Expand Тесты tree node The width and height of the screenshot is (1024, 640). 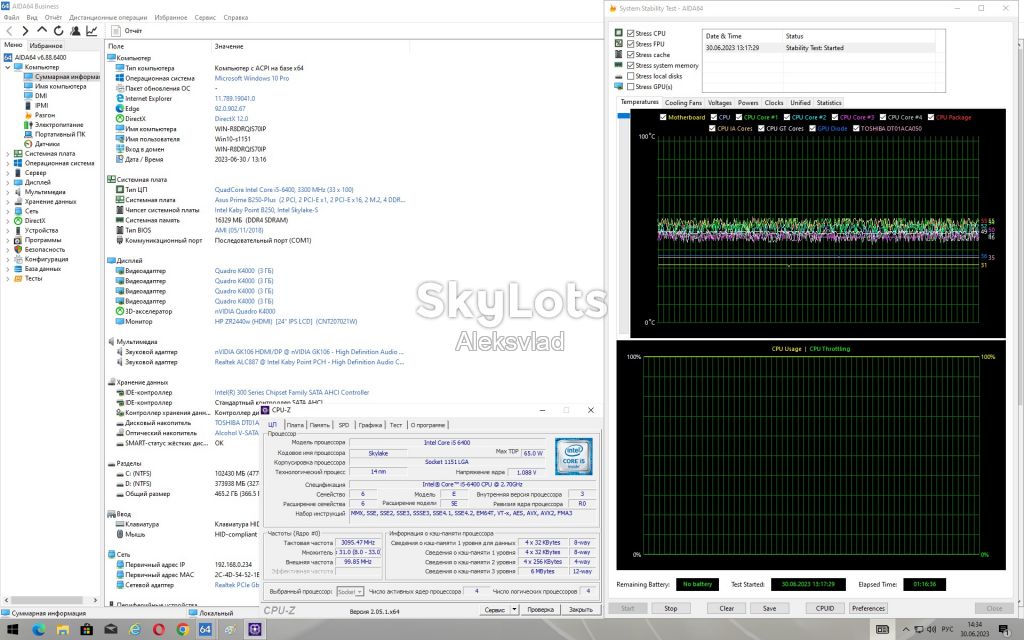pyautogui.click(x=7, y=278)
